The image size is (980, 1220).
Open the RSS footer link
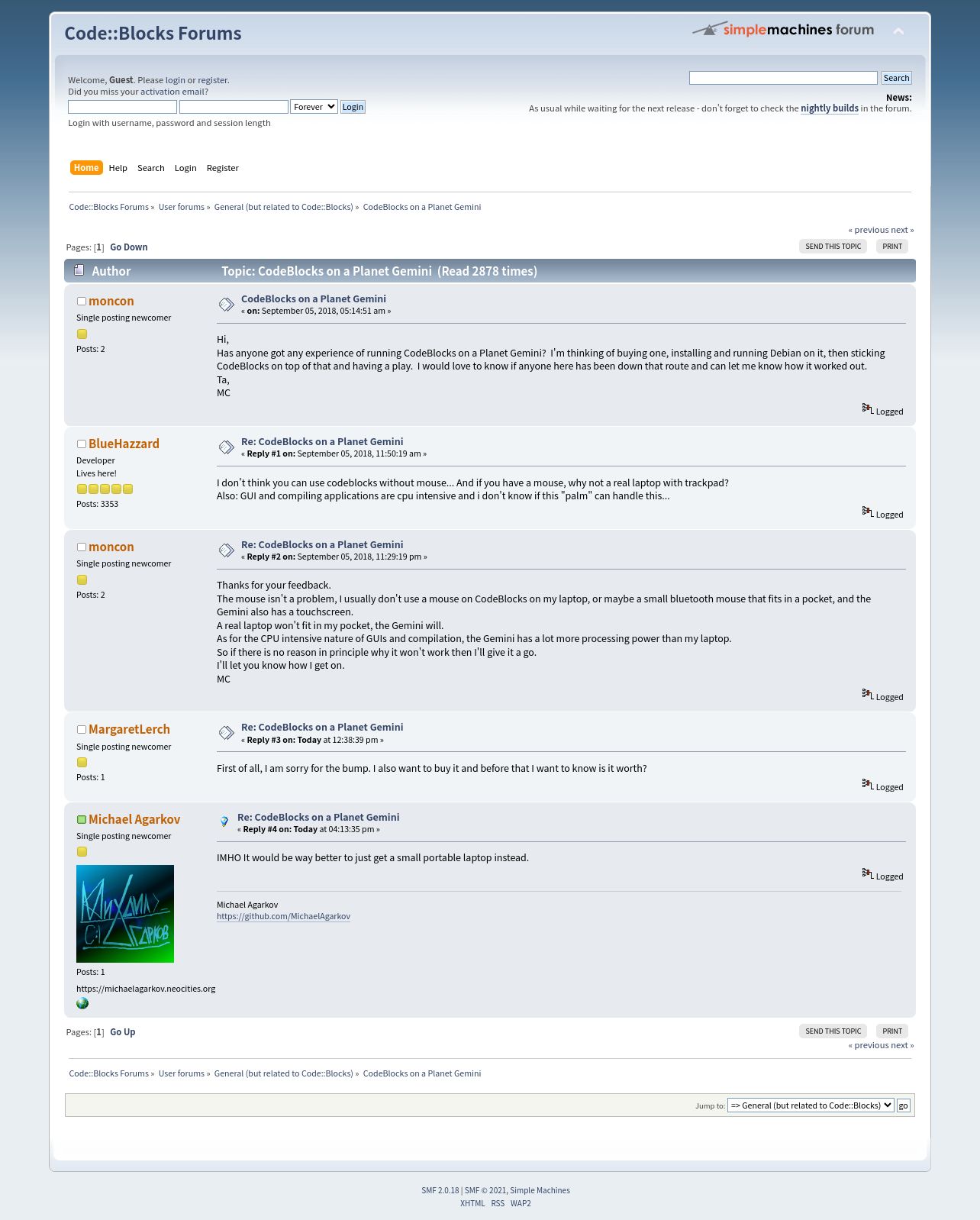click(498, 1203)
